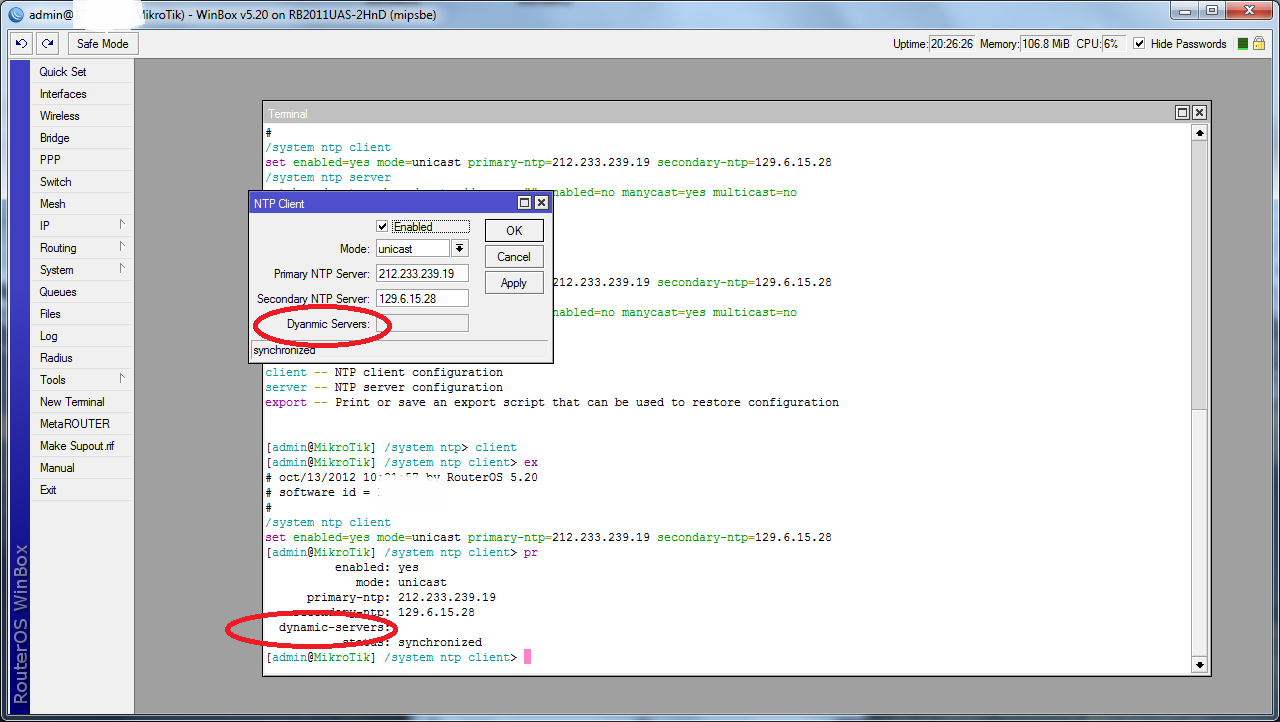Click the Primary NTP Server field

pos(421,274)
